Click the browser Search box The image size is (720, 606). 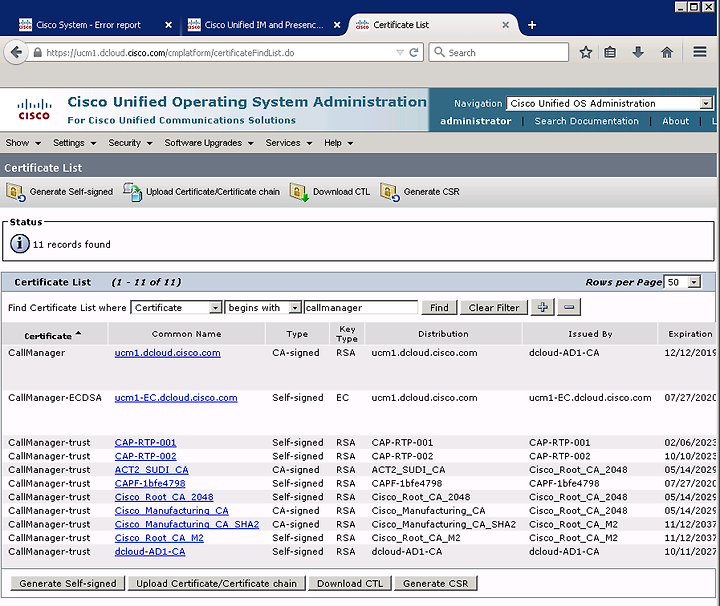(x=499, y=52)
